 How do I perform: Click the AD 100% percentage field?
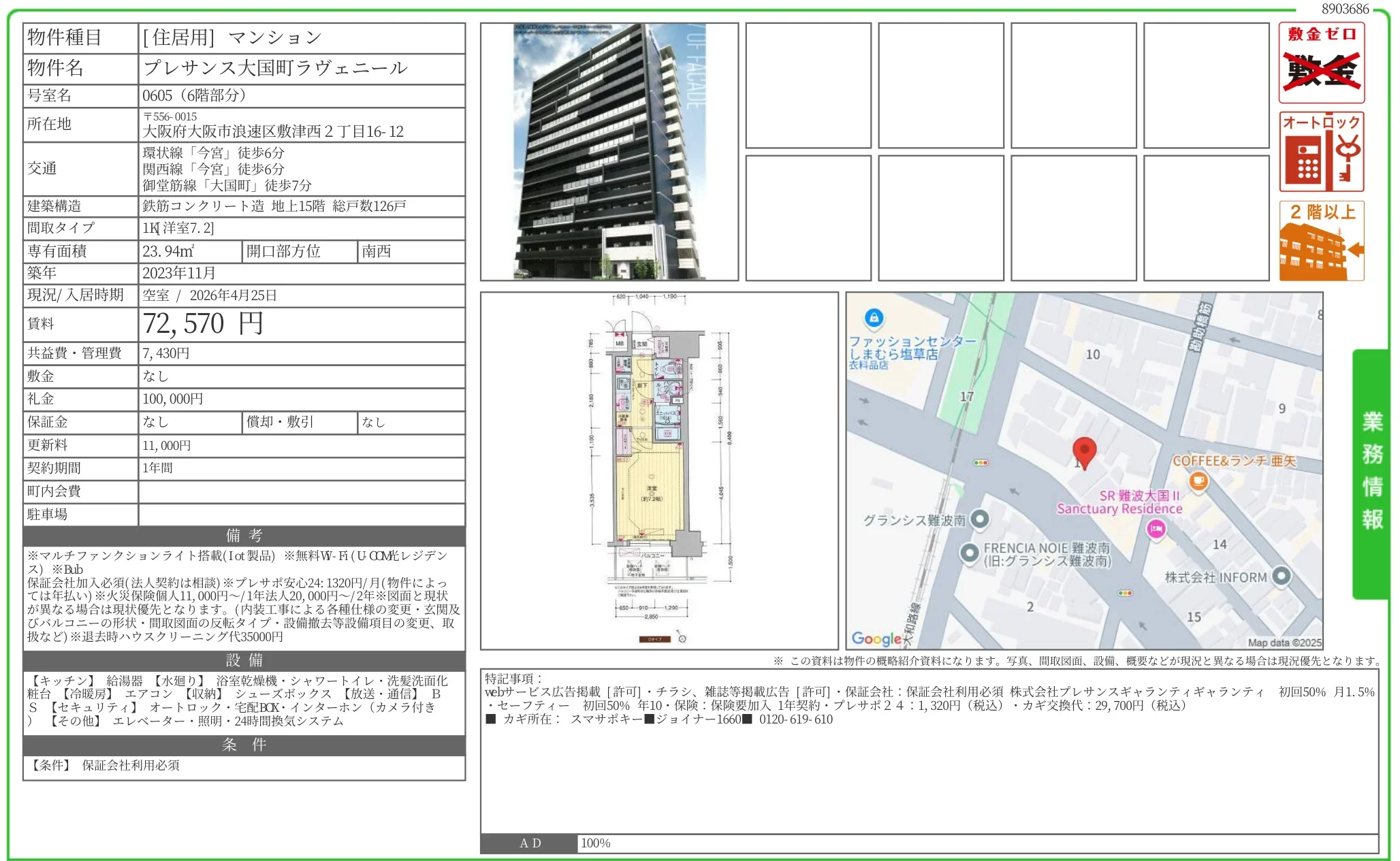[595, 843]
